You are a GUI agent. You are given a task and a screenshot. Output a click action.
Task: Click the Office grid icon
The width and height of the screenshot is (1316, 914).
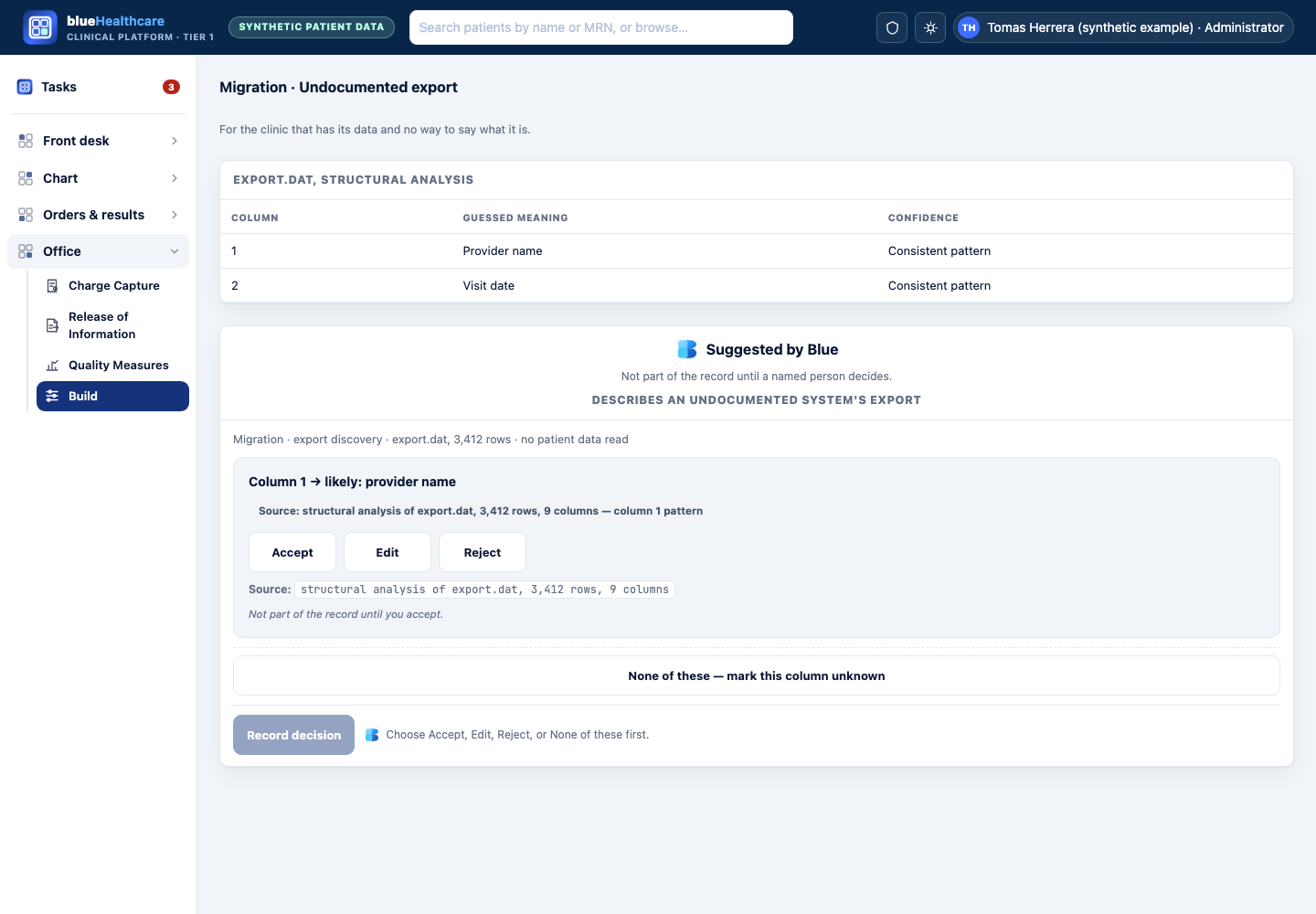click(x=26, y=251)
